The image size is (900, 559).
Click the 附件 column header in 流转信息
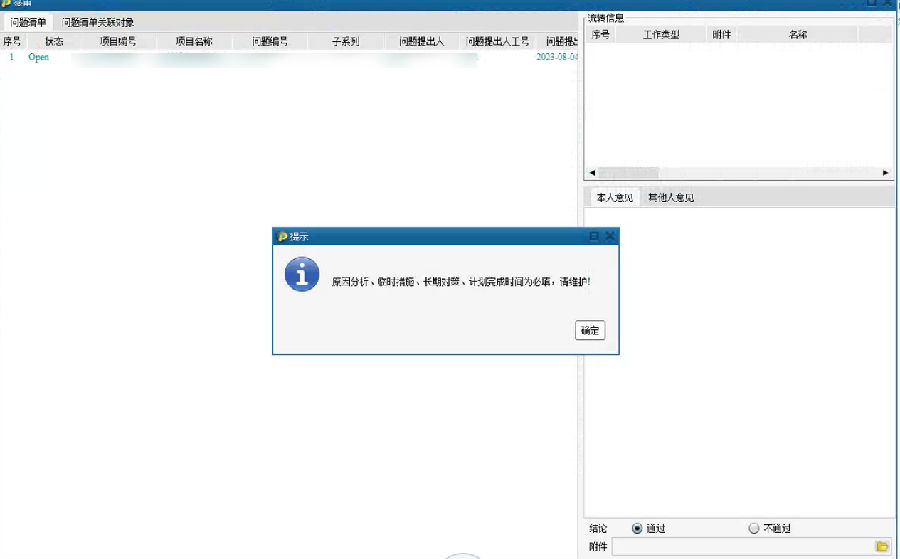point(721,34)
